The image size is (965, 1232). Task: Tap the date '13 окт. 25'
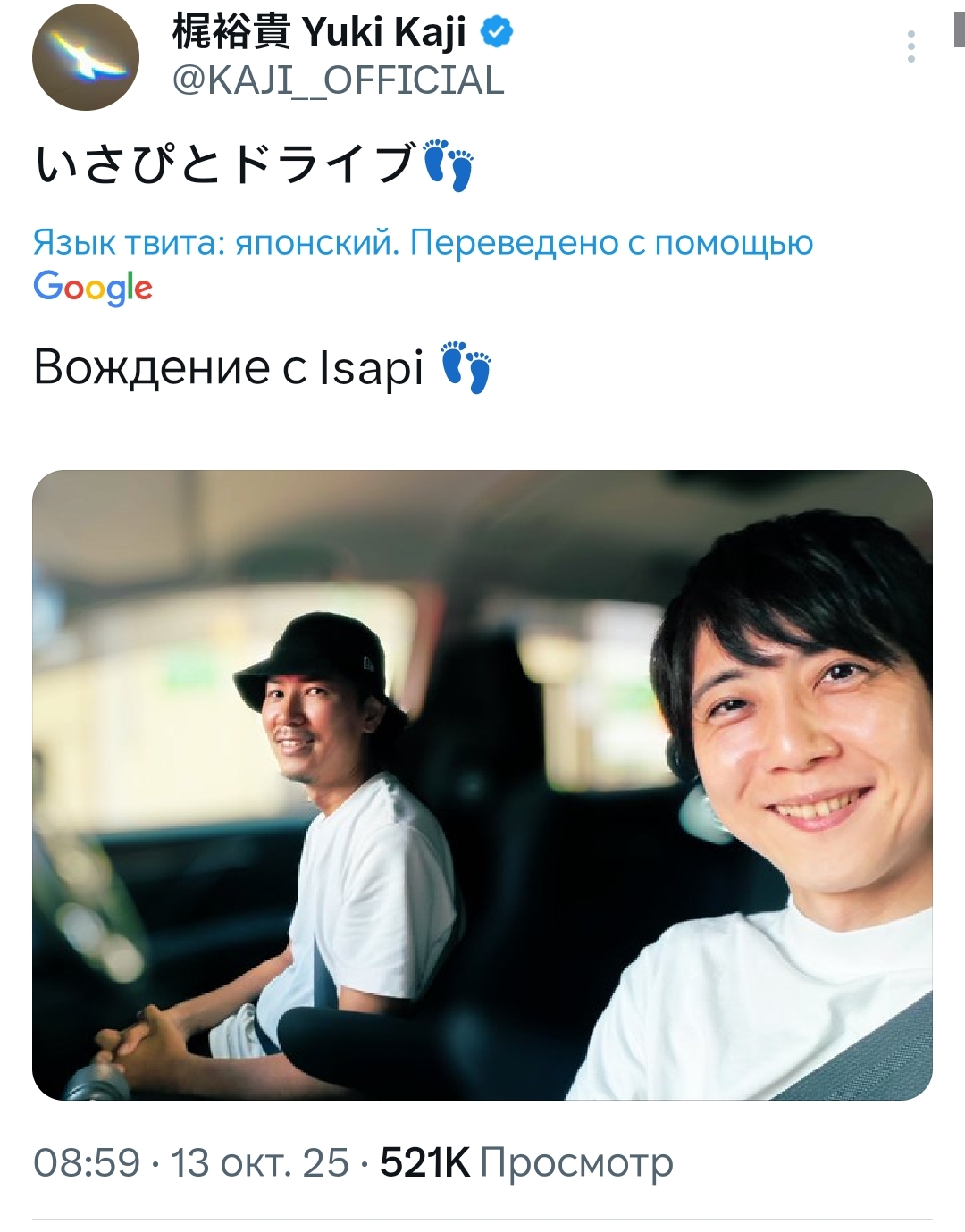coord(259,1163)
